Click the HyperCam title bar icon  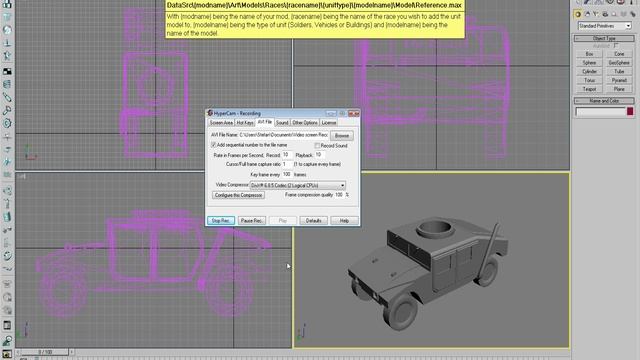[x=210, y=113]
